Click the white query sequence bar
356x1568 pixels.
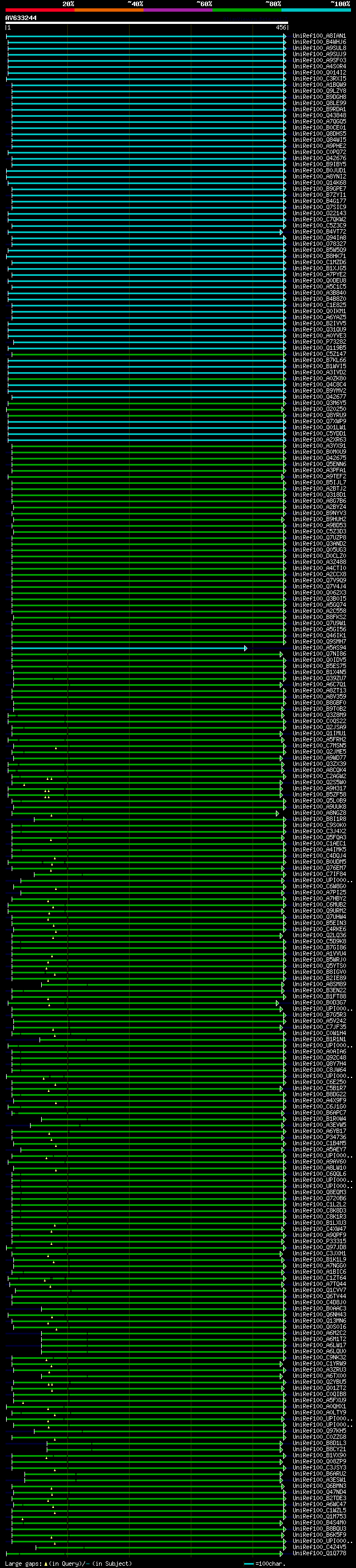pos(147,23)
